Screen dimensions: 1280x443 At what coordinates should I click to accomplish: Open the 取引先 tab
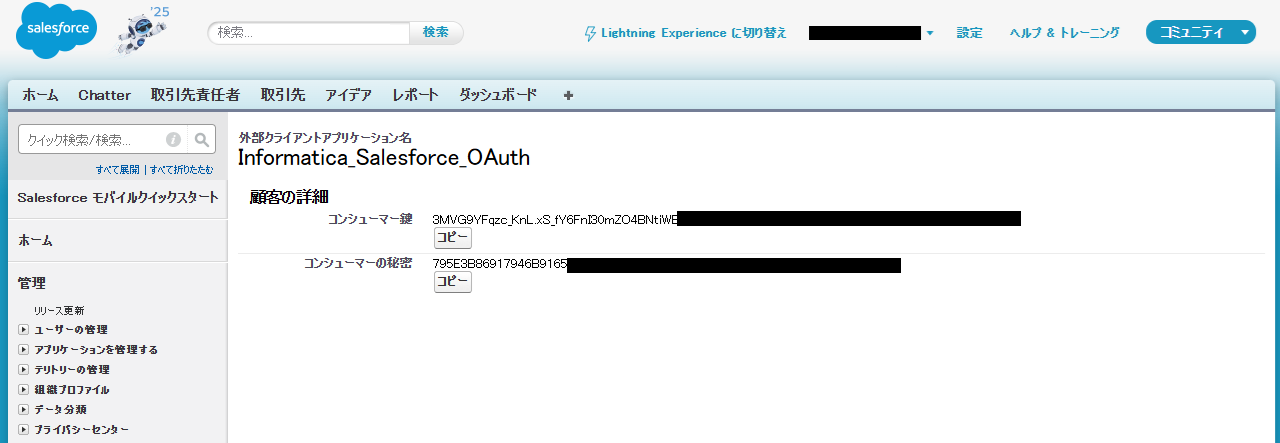point(283,95)
